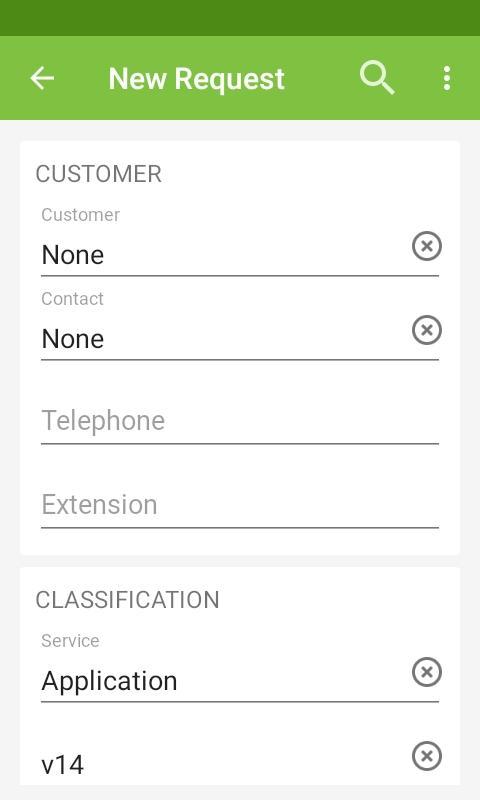Tap the back arrow icon
The height and width of the screenshot is (800, 480).
click(x=42, y=79)
